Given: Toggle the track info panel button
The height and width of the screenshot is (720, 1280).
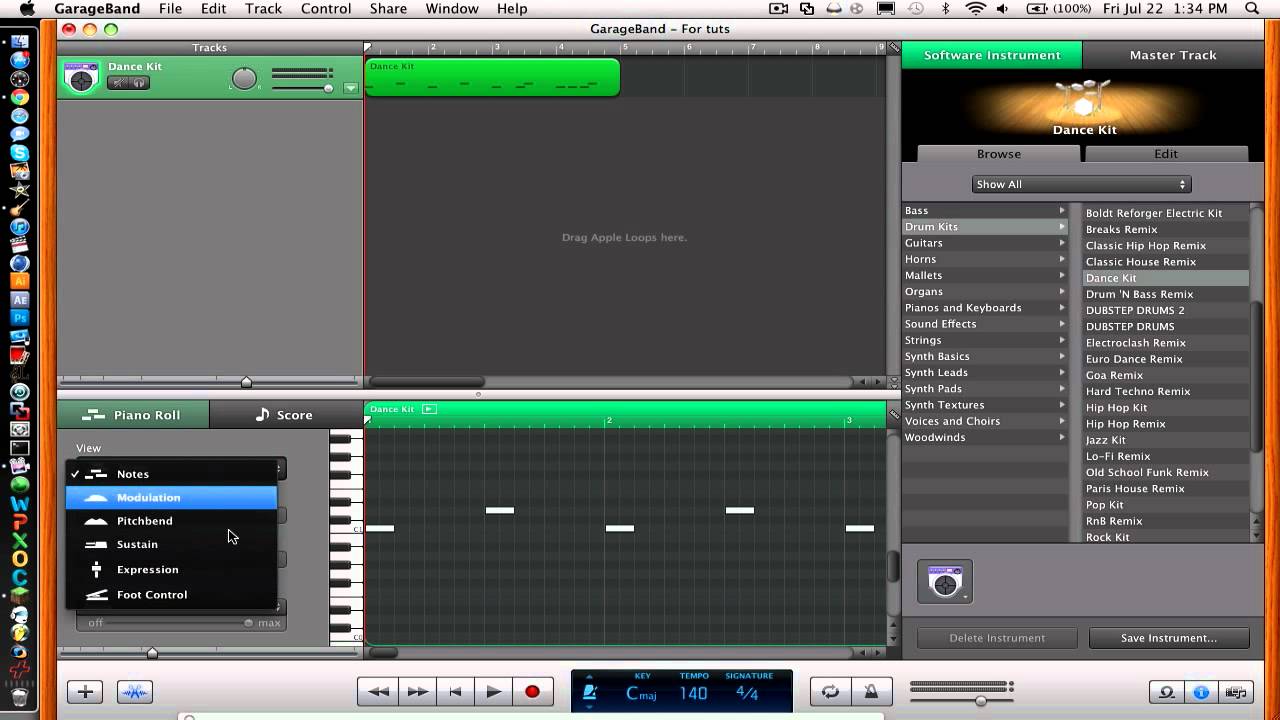Looking at the screenshot, I should point(1201,692).
